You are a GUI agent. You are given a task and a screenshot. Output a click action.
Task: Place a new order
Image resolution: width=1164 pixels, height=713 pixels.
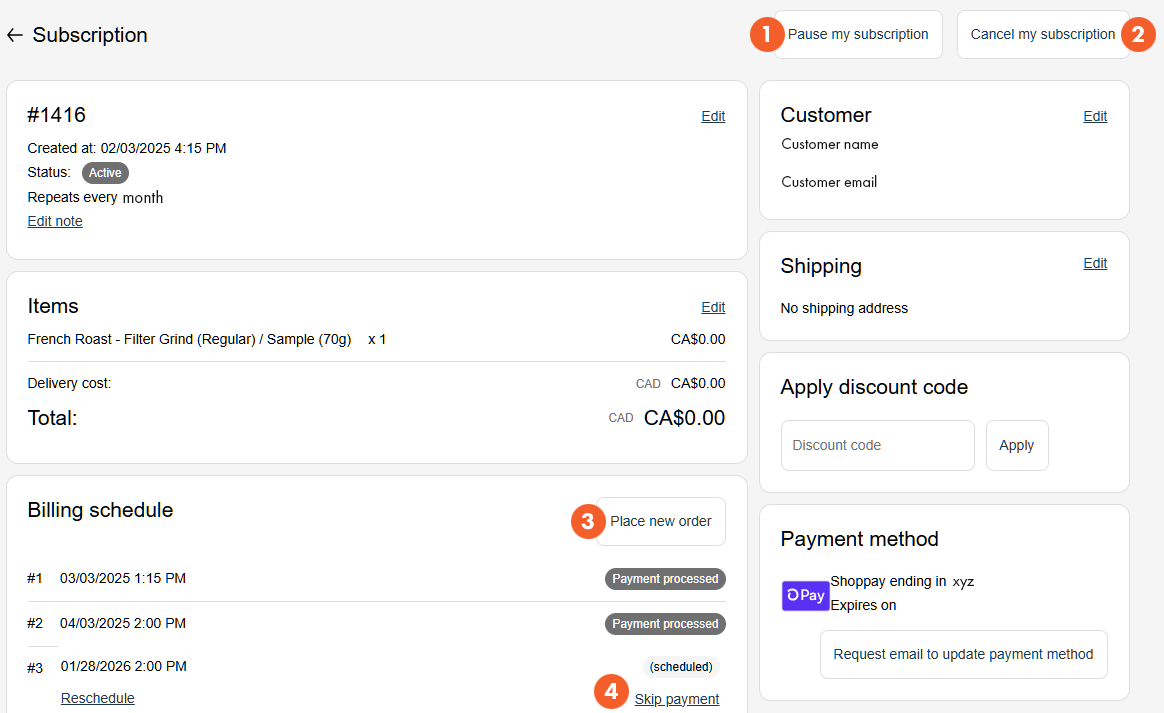(661, 521)
